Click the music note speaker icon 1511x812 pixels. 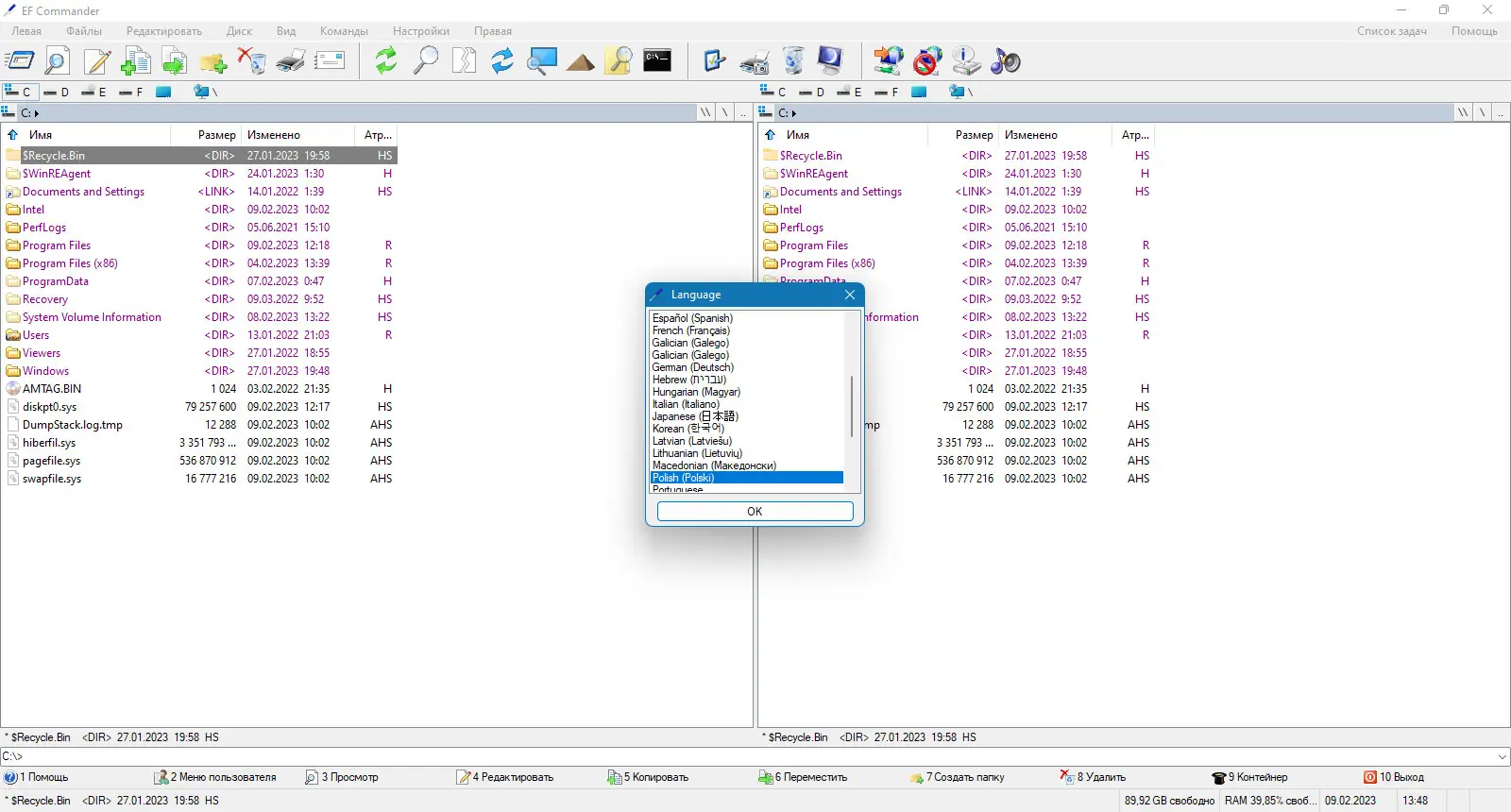pyautogui.click(x=1005, y=61)
